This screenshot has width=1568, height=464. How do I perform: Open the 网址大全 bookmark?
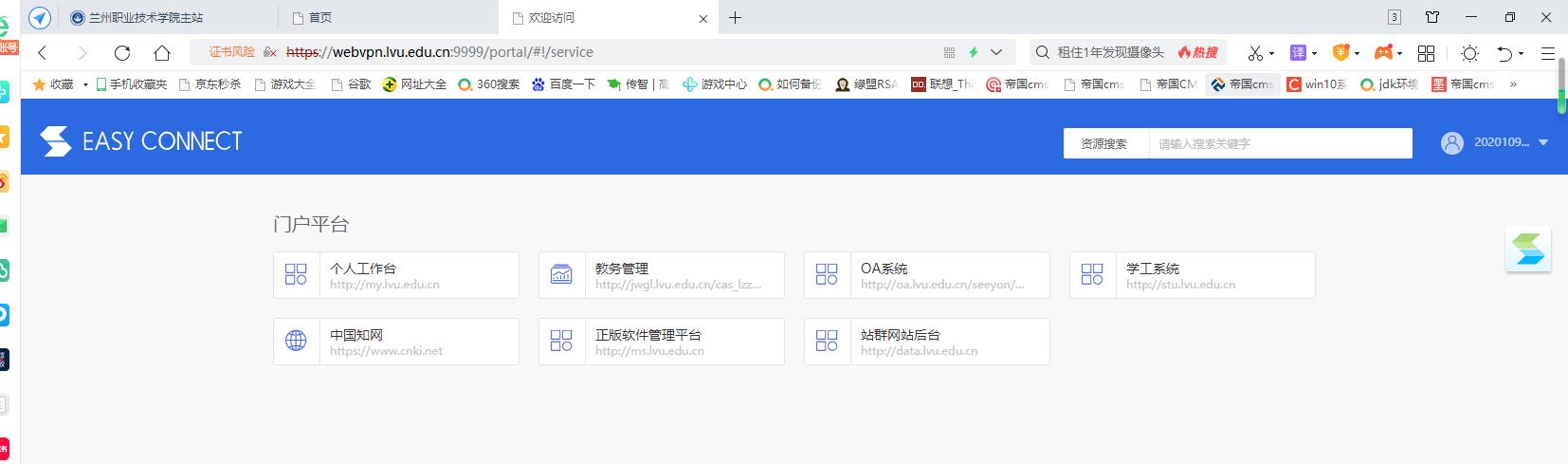(x=415, y=84)
